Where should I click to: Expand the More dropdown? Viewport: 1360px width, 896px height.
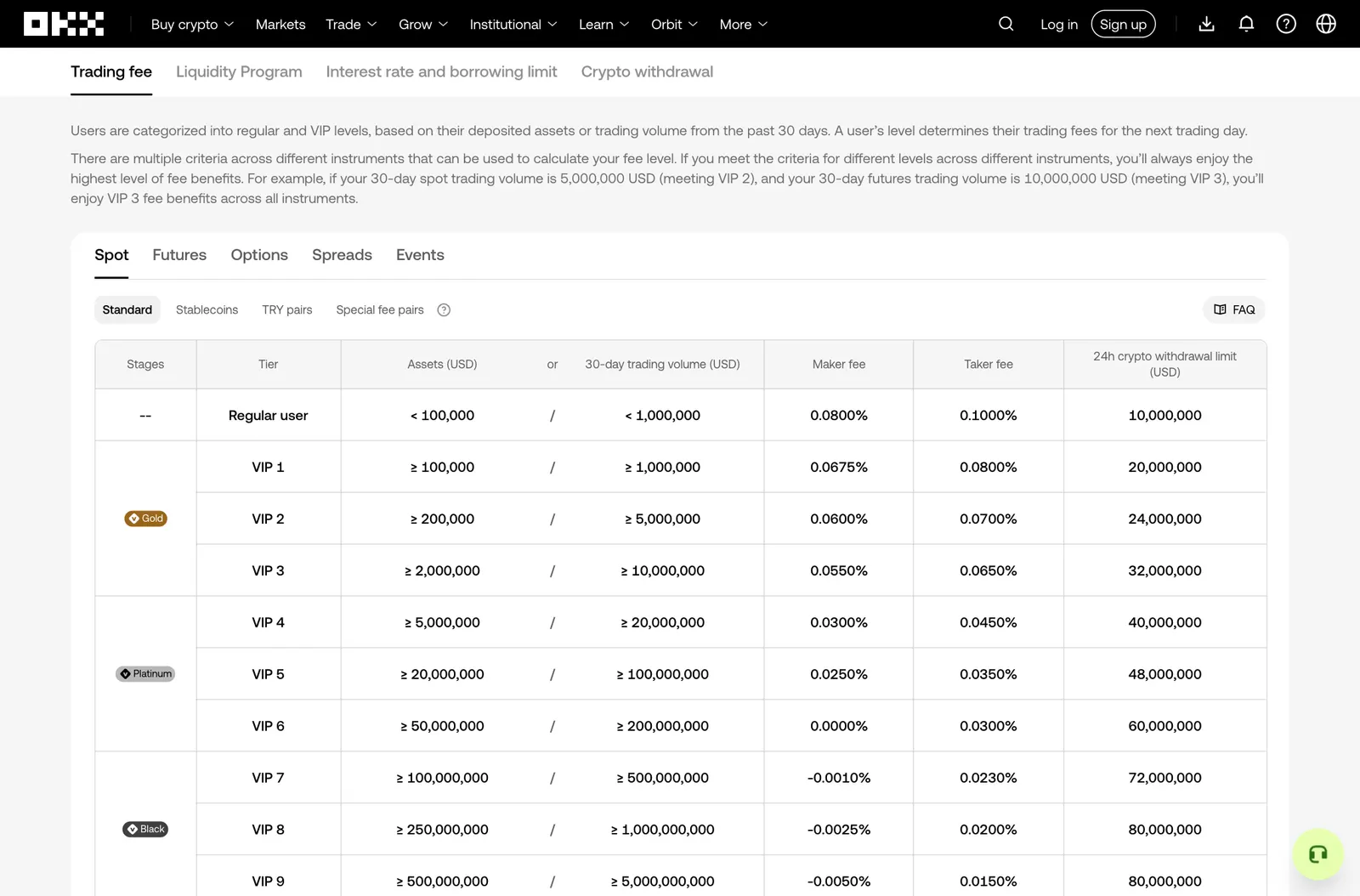click(x=744, y=25)
